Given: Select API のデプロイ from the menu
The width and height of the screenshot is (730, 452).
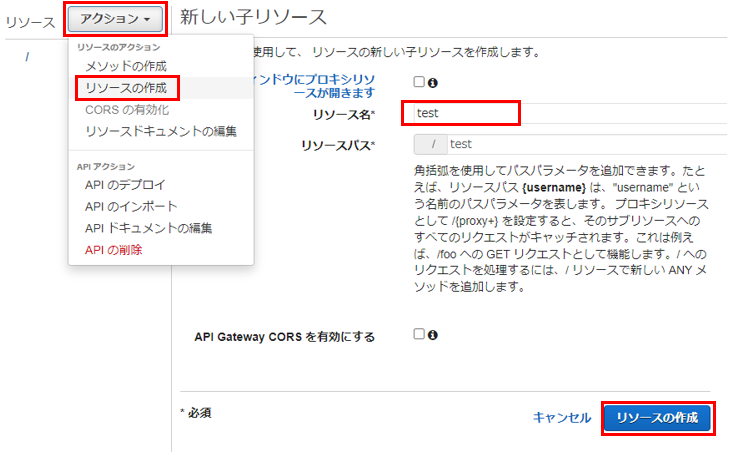Looking at the screenshot, I should pyautogui.click(x=125, y=184).
